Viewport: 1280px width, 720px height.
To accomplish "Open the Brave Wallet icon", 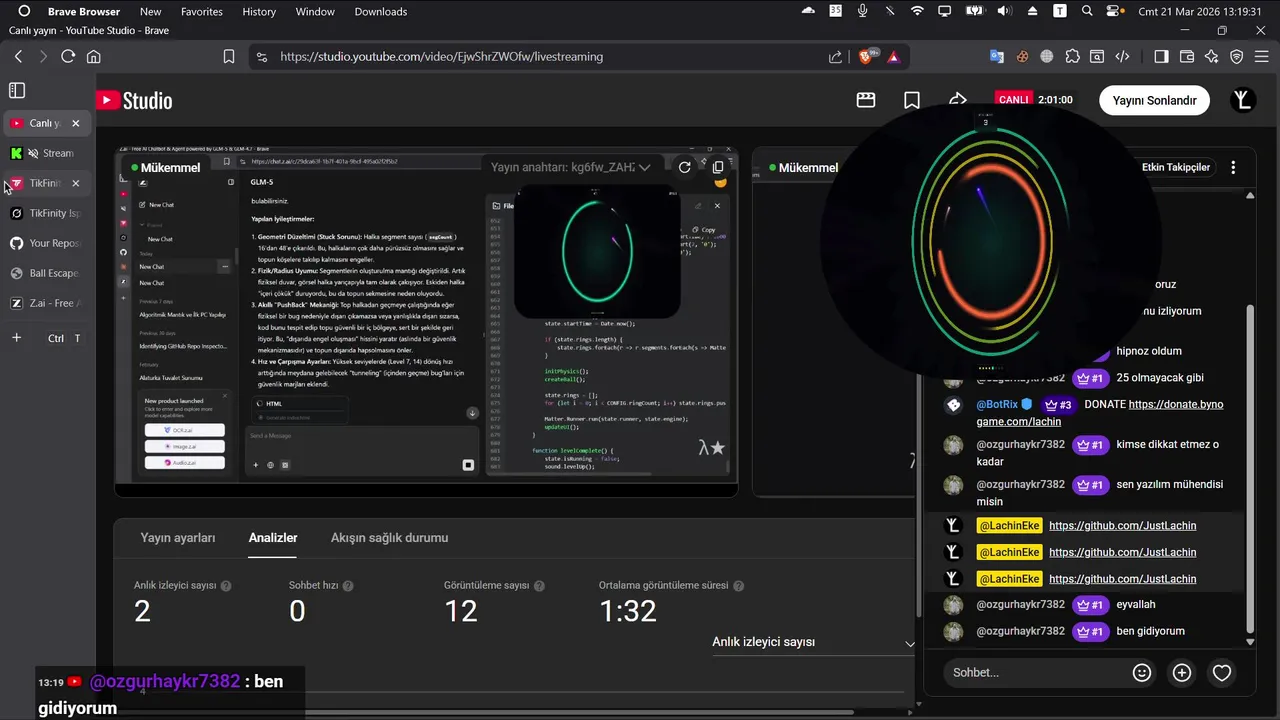I will [1187, 57].
